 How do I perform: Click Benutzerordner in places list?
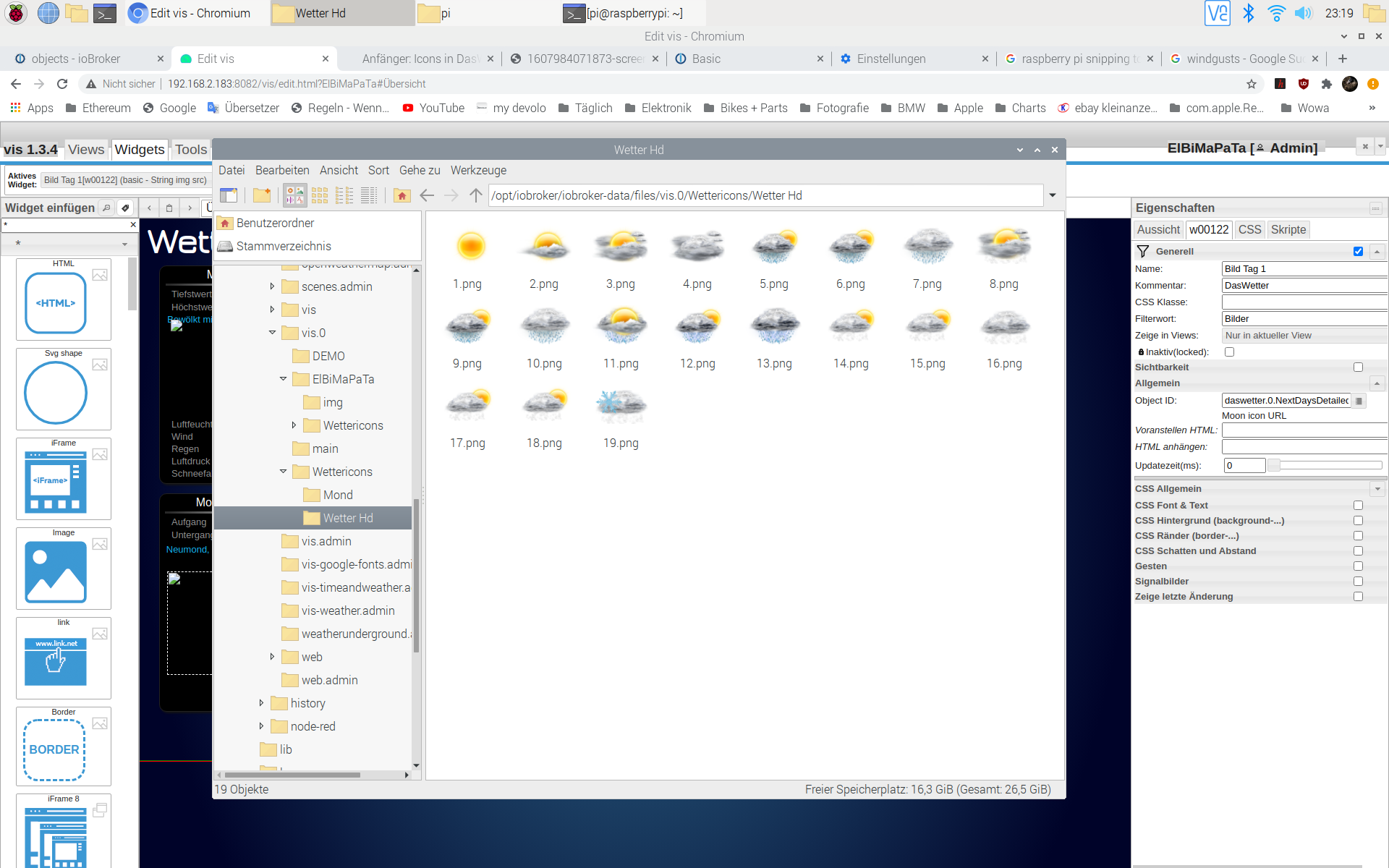pos(275,223)
